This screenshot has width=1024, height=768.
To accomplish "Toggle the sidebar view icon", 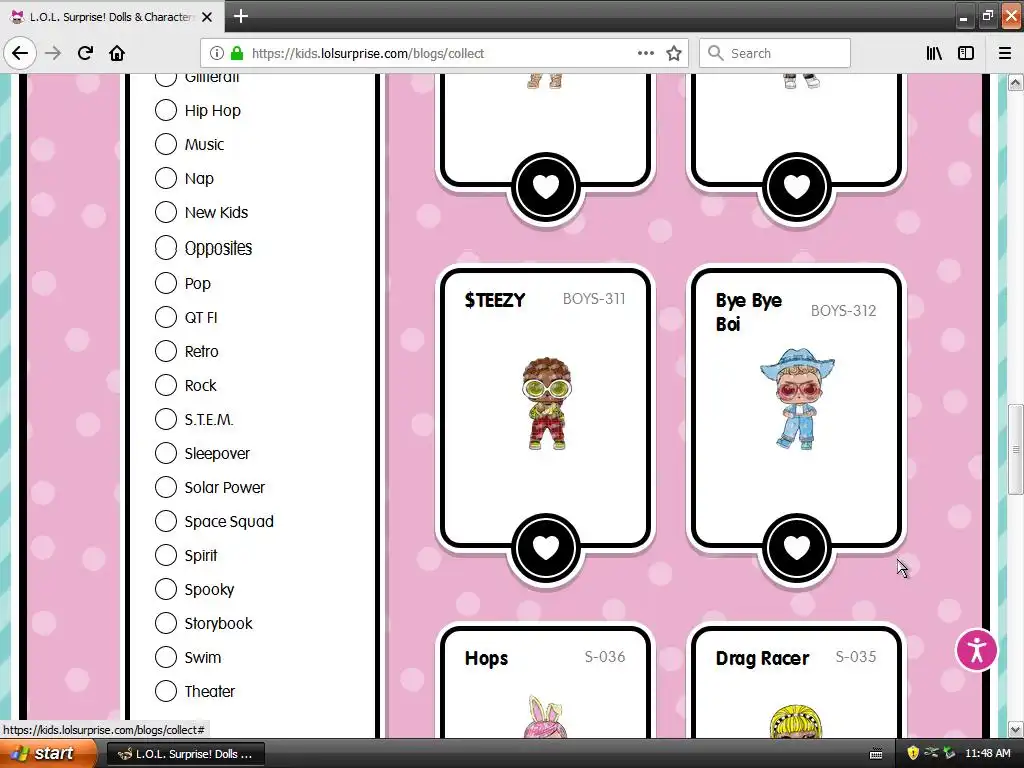I will click(x=966, y=54).
